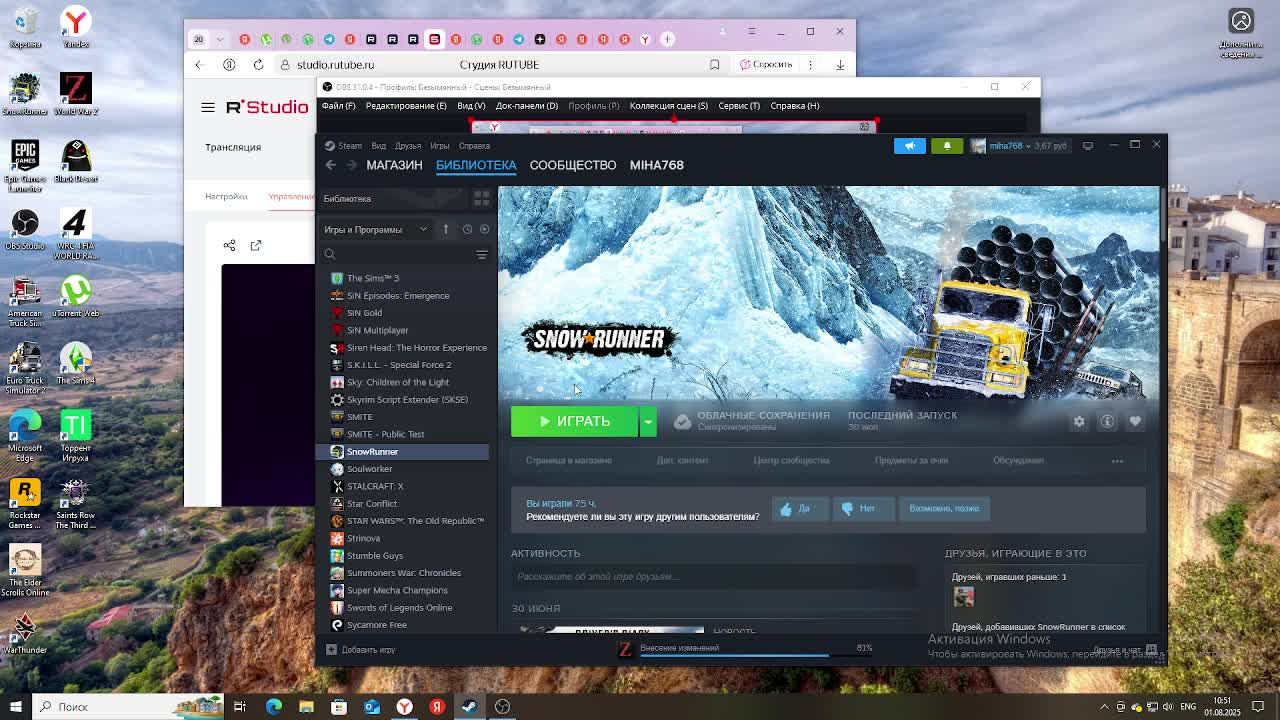Open Steam game settings gear icon
This screenshot has width=1280, height=720.
click(x=1079, y=422)
